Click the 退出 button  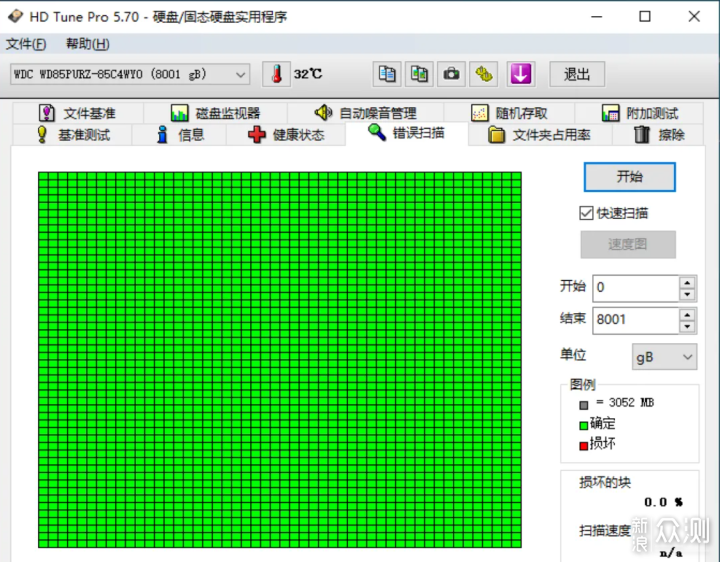coord(577,74)
